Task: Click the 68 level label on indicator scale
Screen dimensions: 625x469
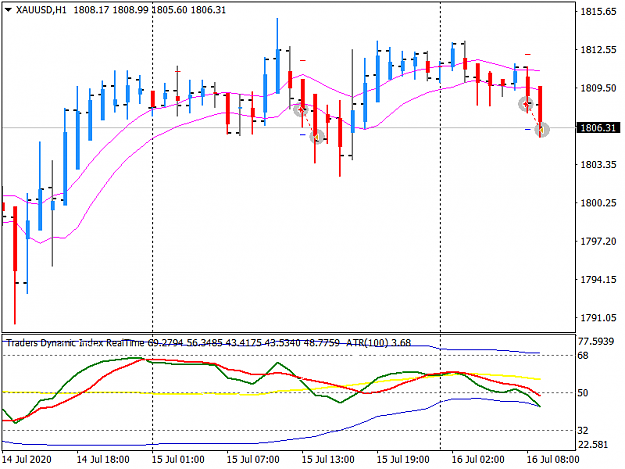Action: [583, 355]
